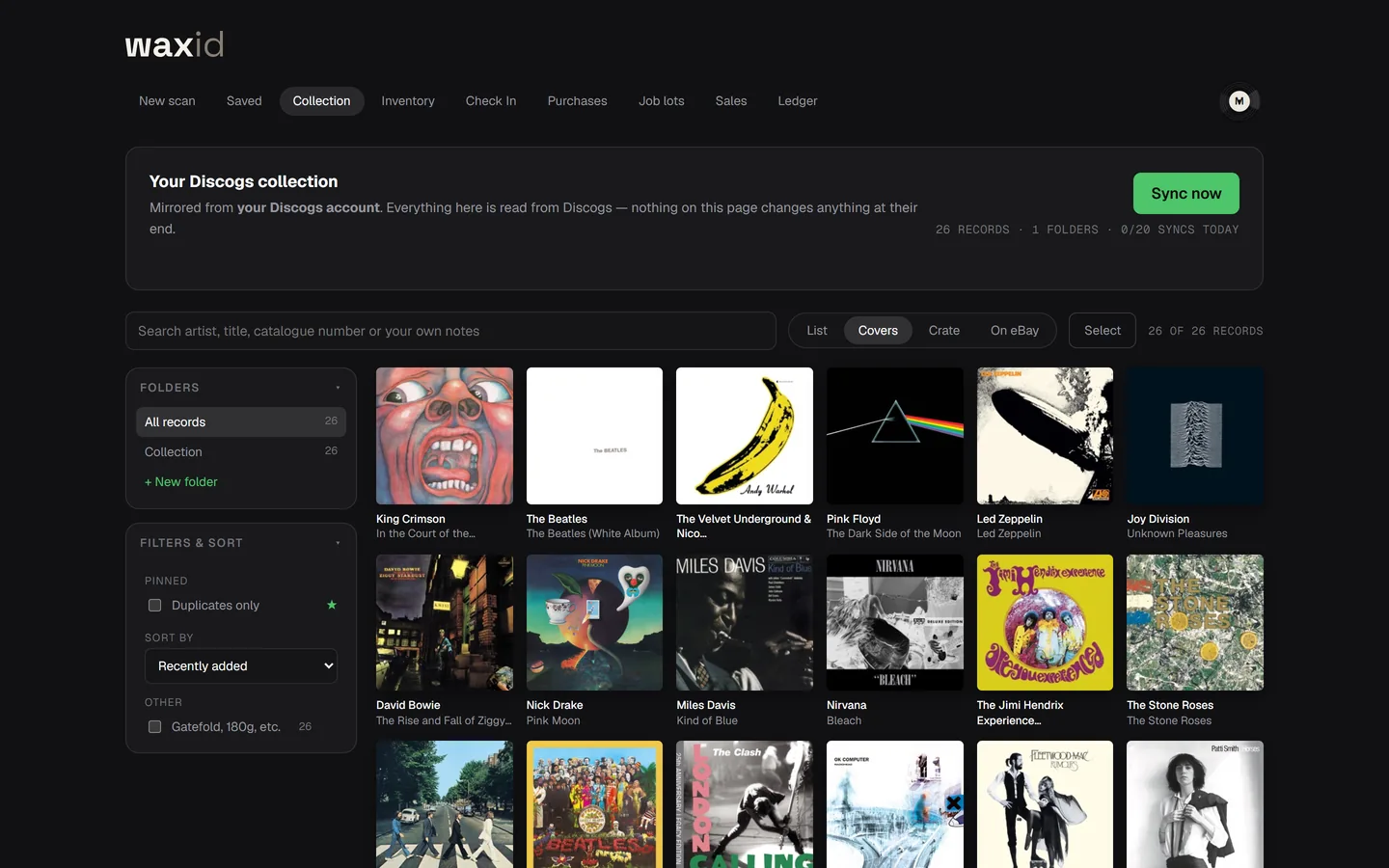This screenshot has width=1389, height=868.
Task: Go to the Inventory tab
Action: (408, 101)
